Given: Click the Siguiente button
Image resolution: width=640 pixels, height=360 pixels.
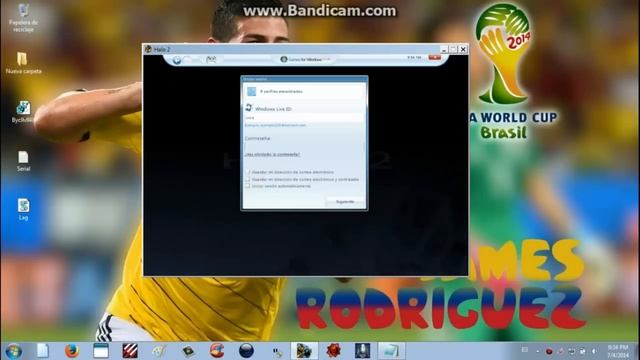Looking at the screenshot, I should pos(345,202).
